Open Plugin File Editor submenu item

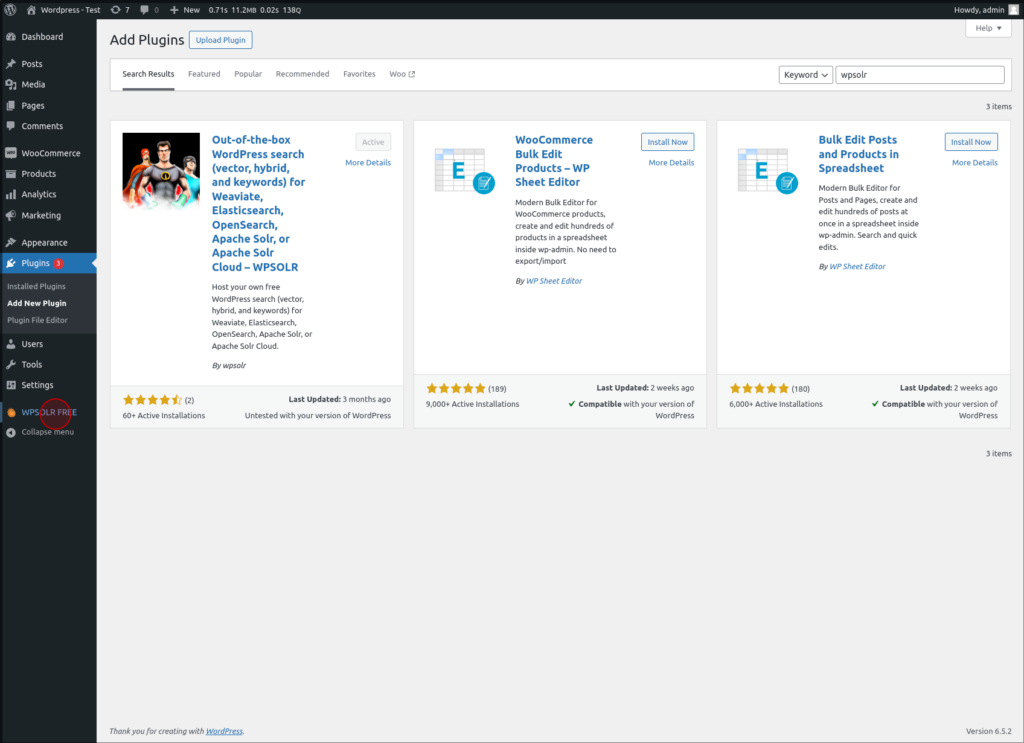37,321
